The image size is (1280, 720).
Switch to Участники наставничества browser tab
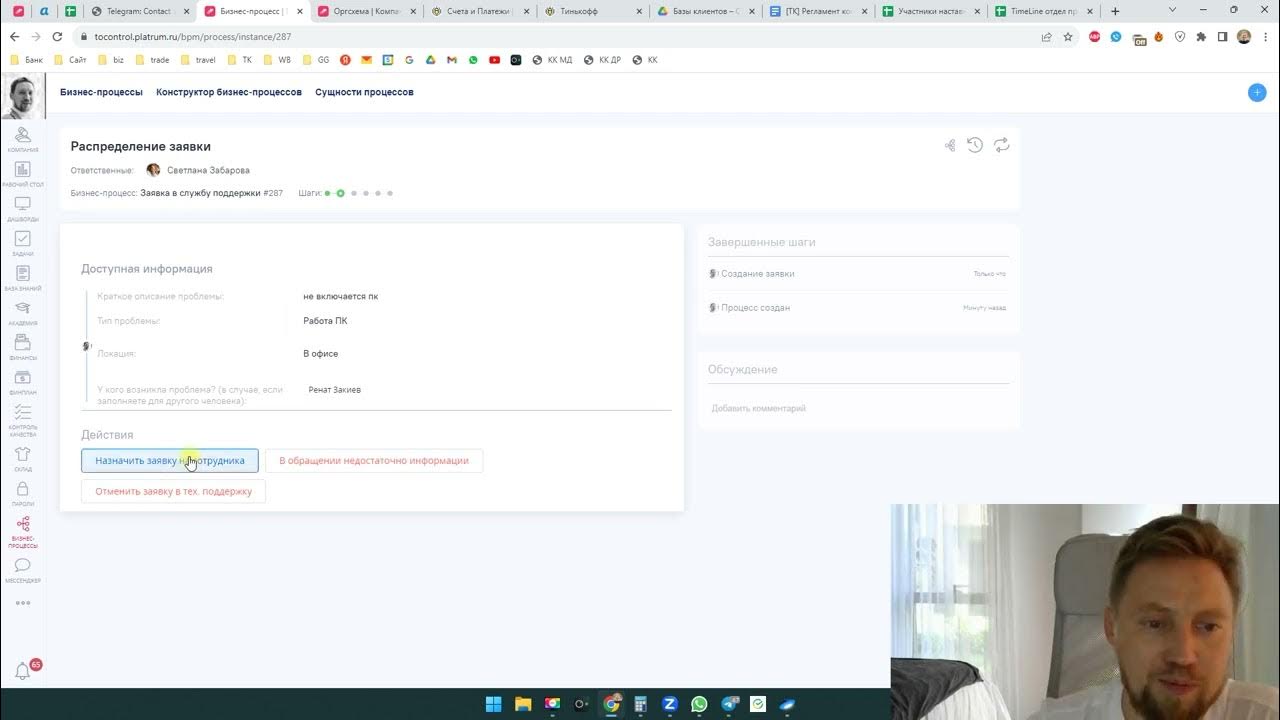coord(932,11)
